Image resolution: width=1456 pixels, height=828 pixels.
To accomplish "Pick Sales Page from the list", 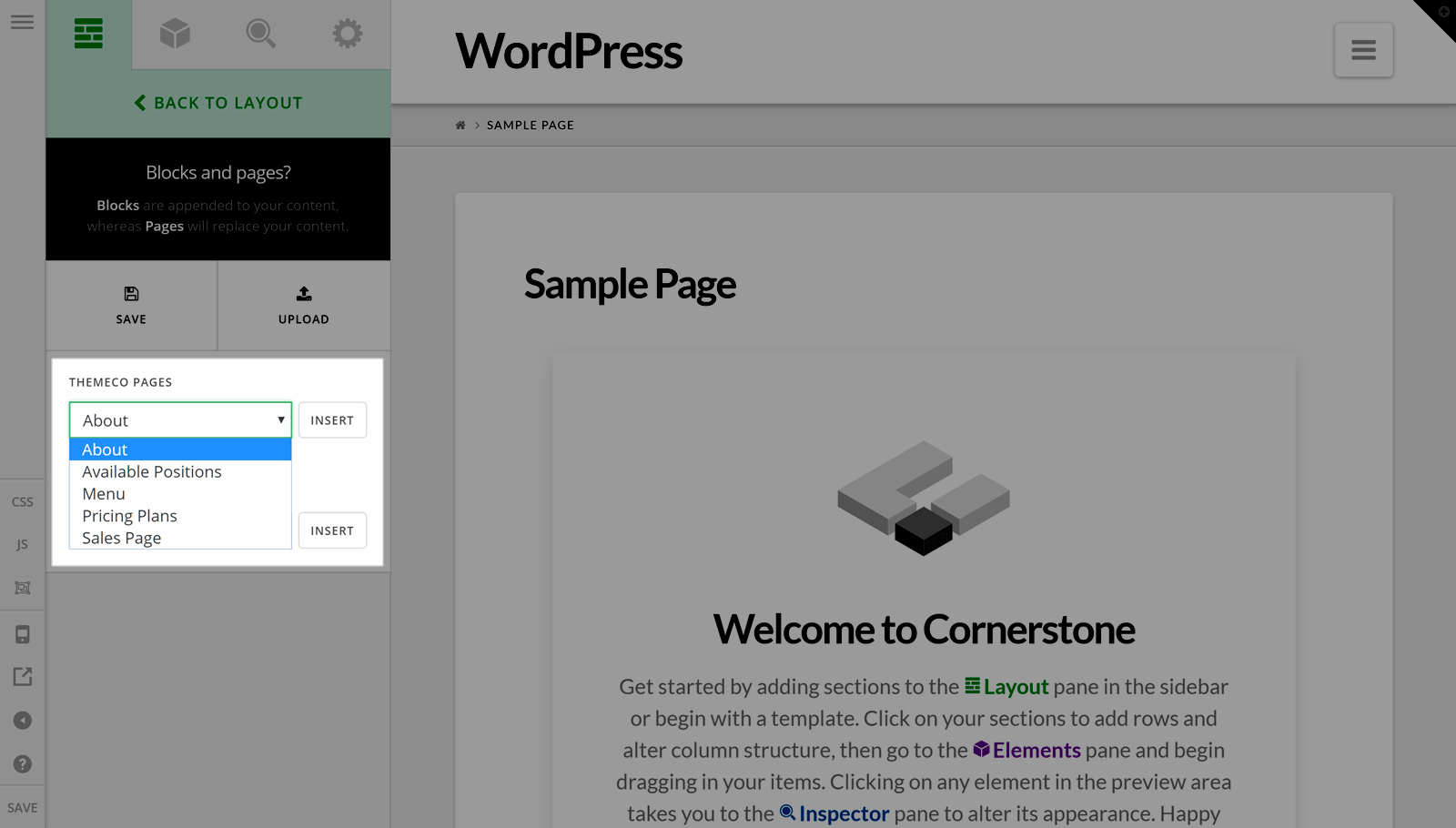I will click(180, 538).
